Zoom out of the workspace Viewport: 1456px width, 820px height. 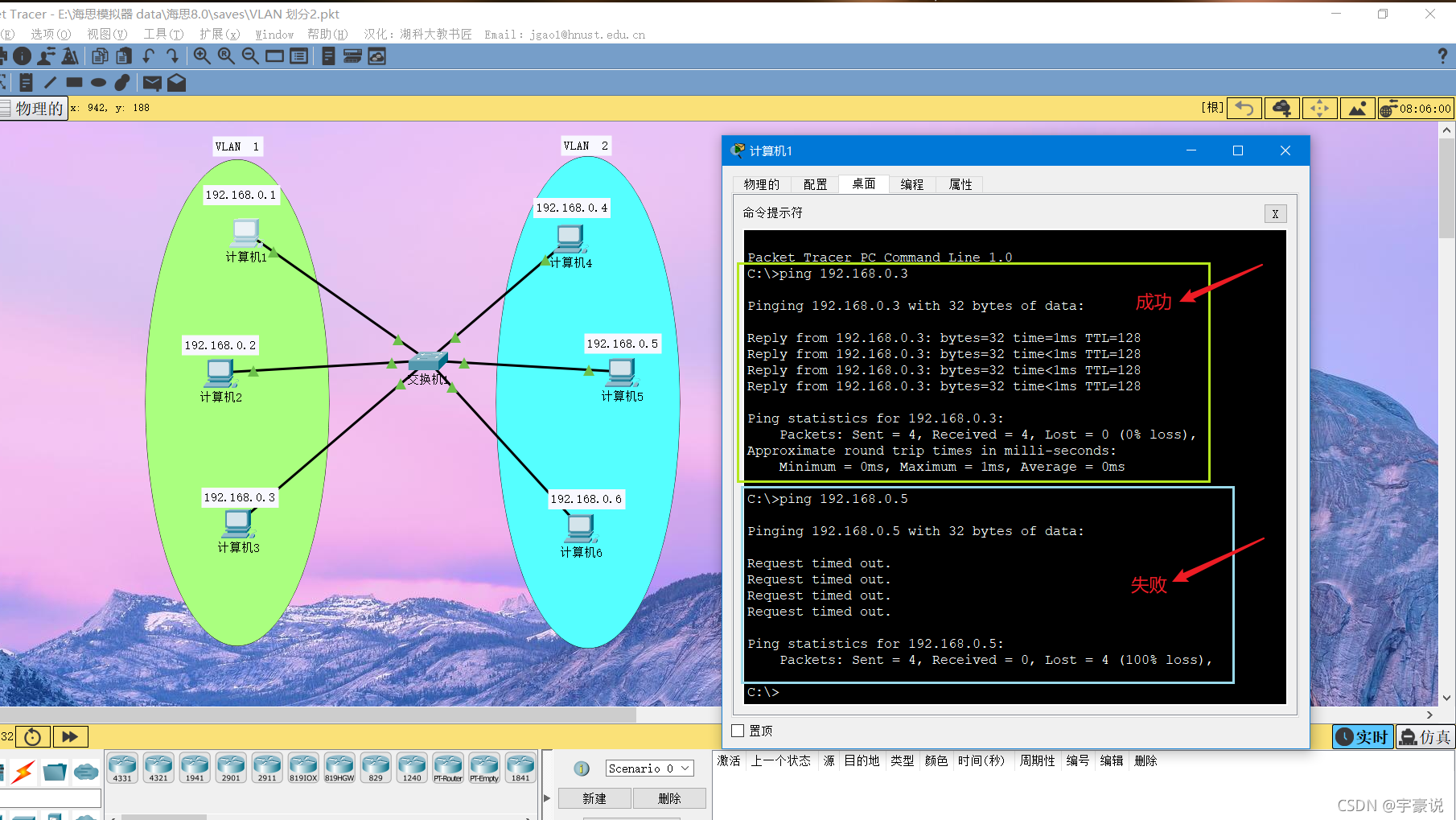pos(250,56)
